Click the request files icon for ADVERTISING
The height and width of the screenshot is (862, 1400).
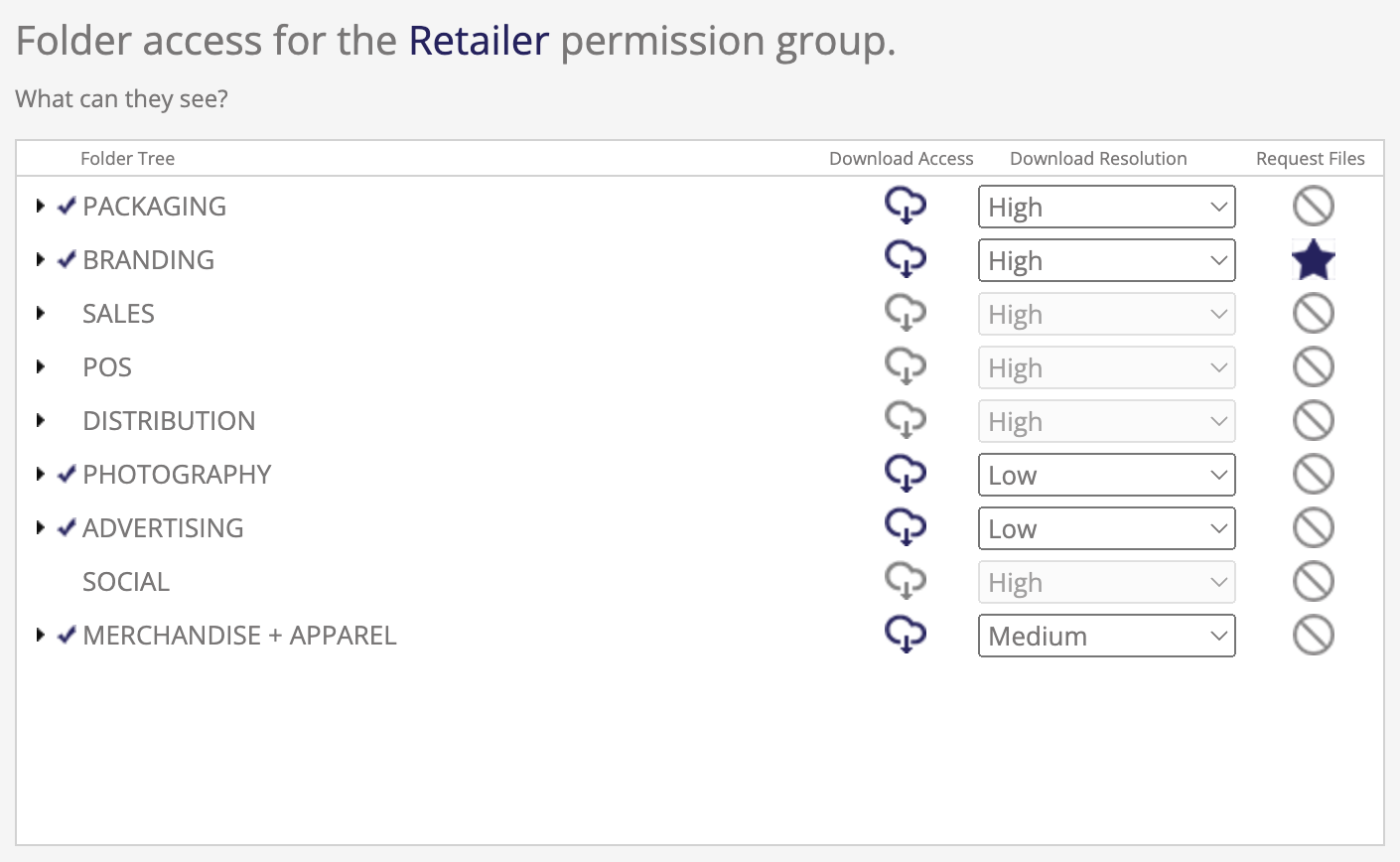(1313, 528)
